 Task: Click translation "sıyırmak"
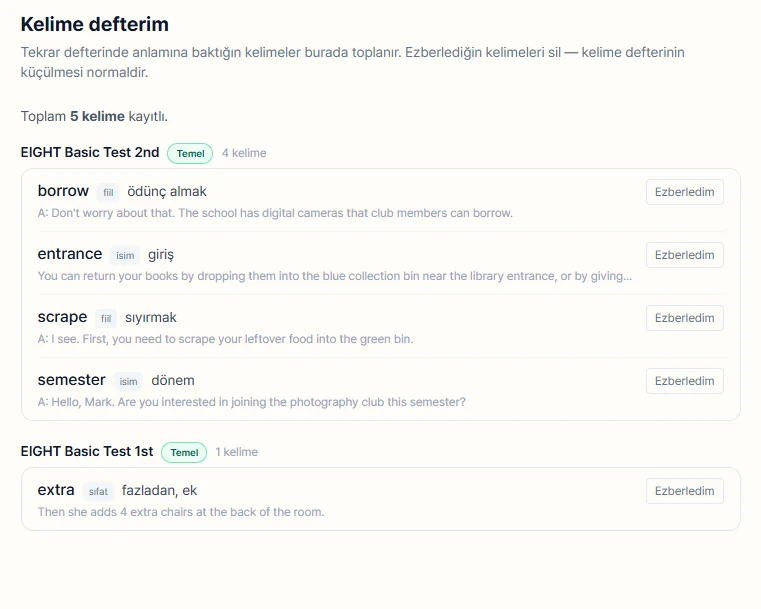point(151,318)
